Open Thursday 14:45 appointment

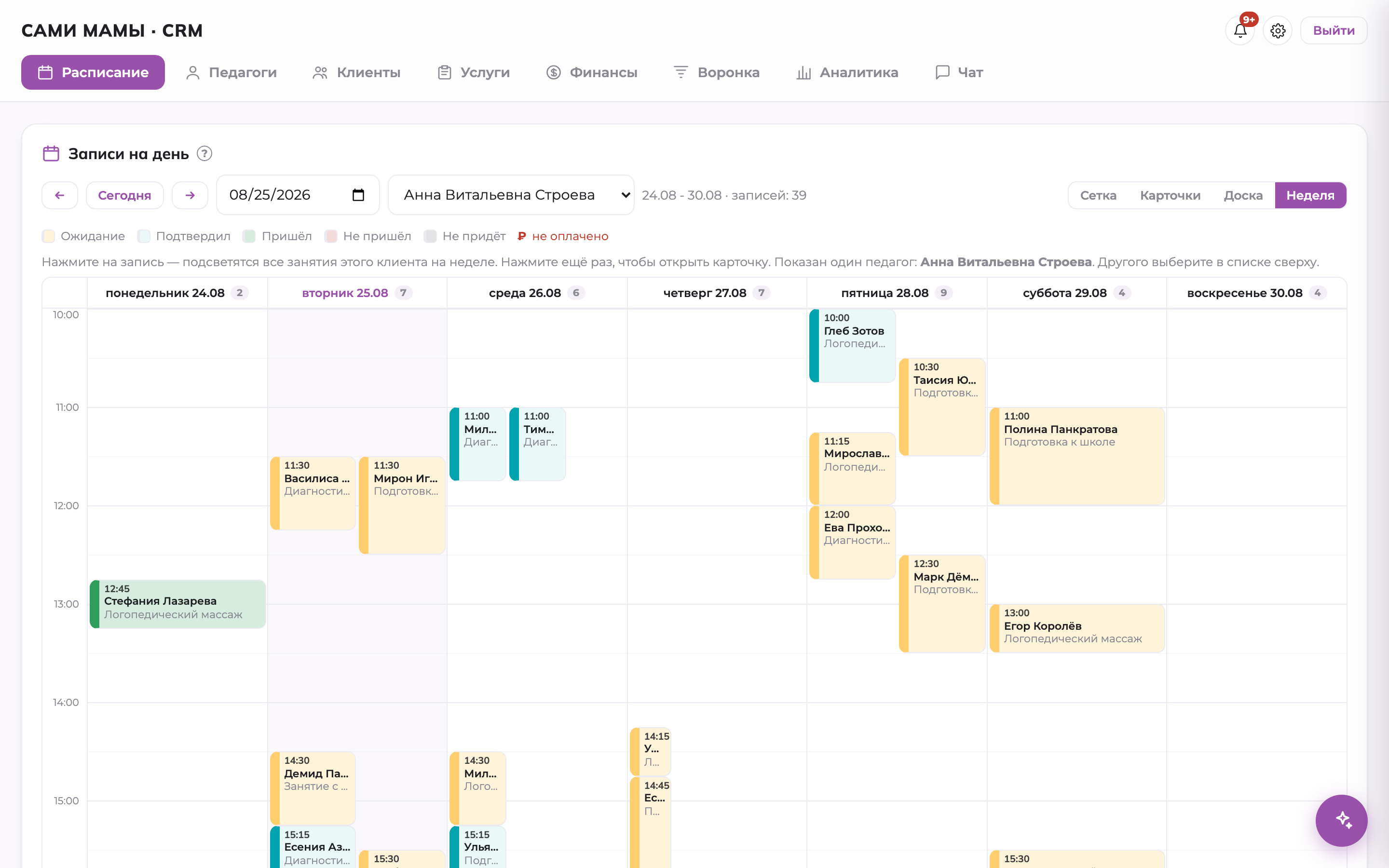pos(650,822)
